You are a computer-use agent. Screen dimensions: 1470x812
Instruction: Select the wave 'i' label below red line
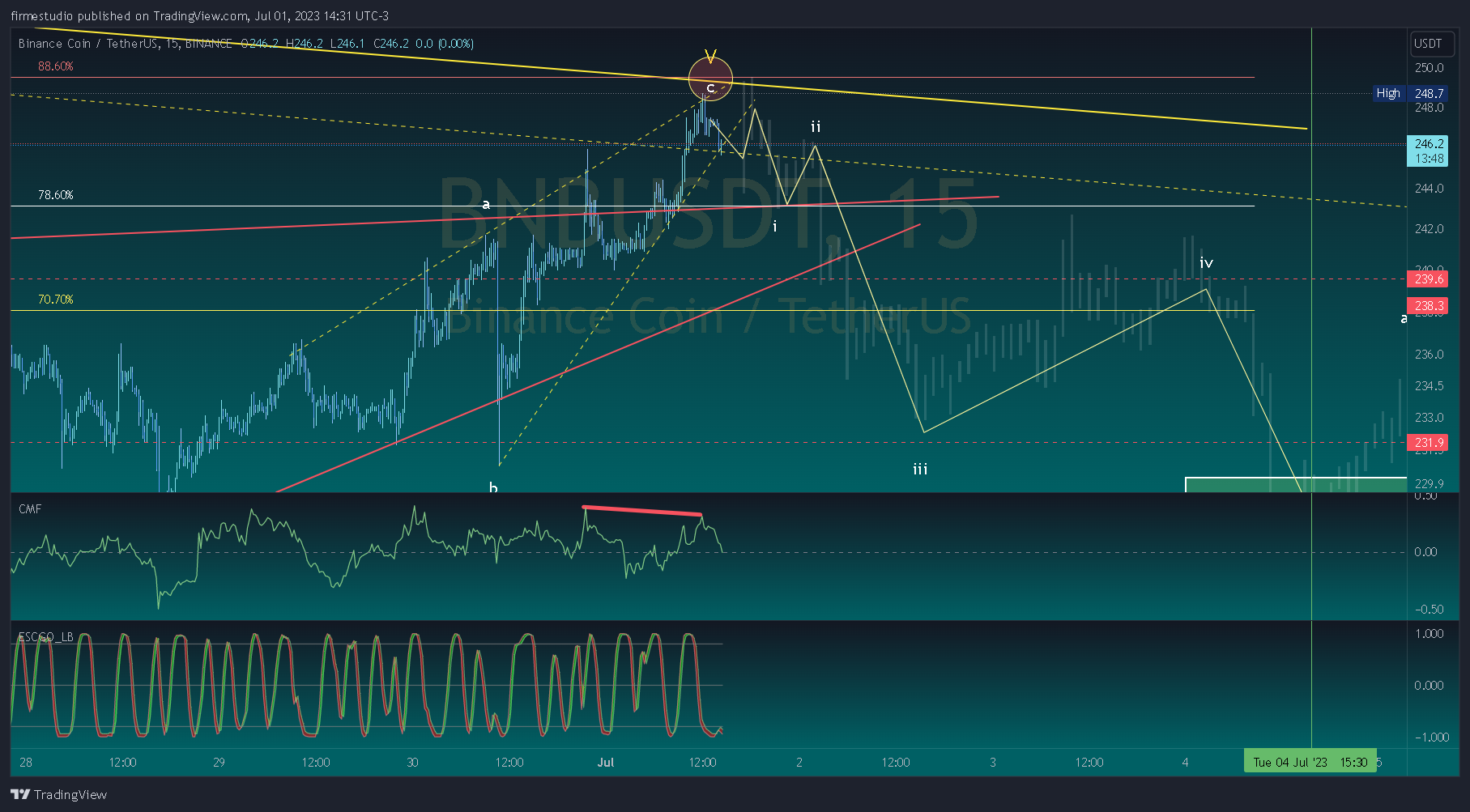775,227
